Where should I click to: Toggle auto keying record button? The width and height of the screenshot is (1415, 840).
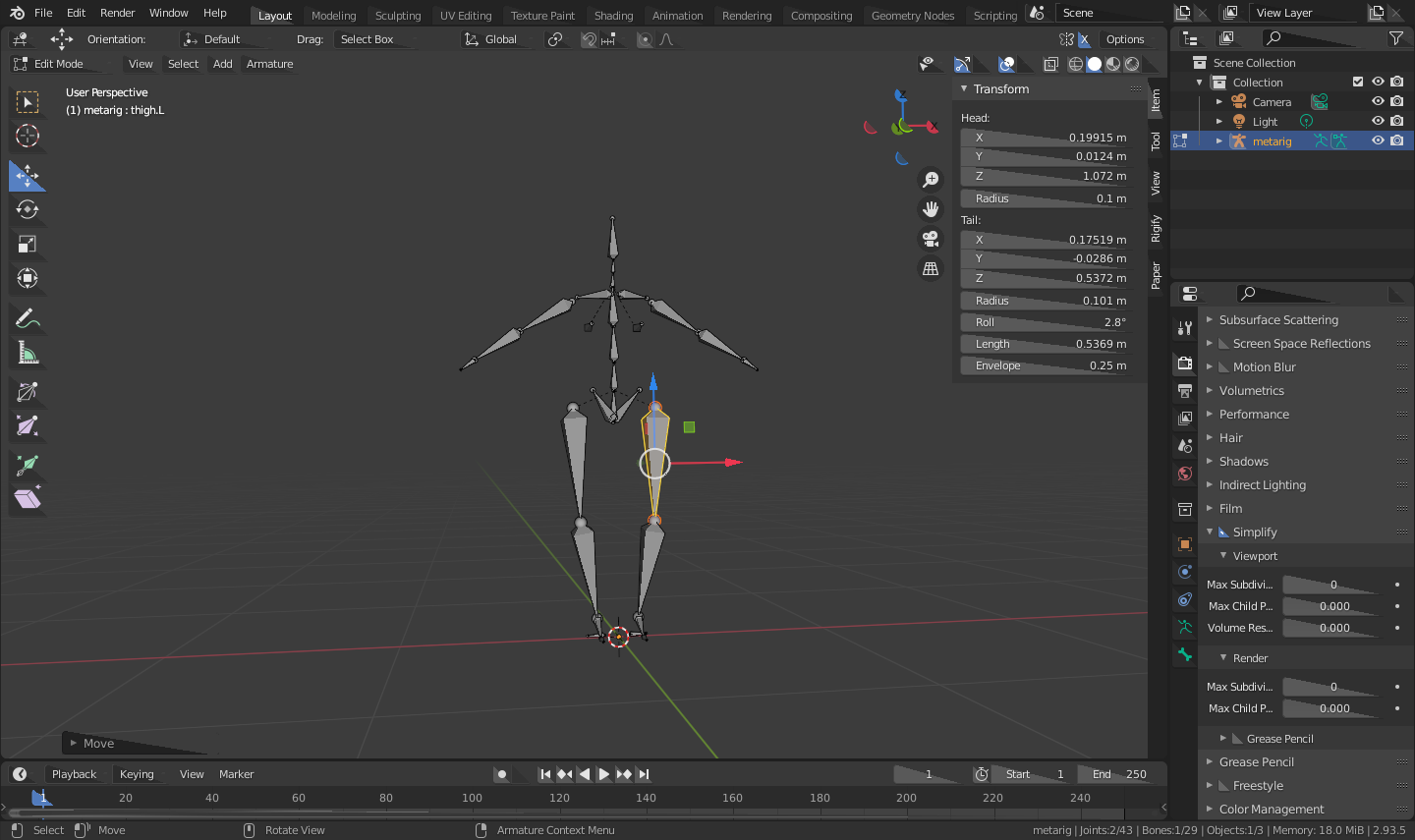click(502, 774)
